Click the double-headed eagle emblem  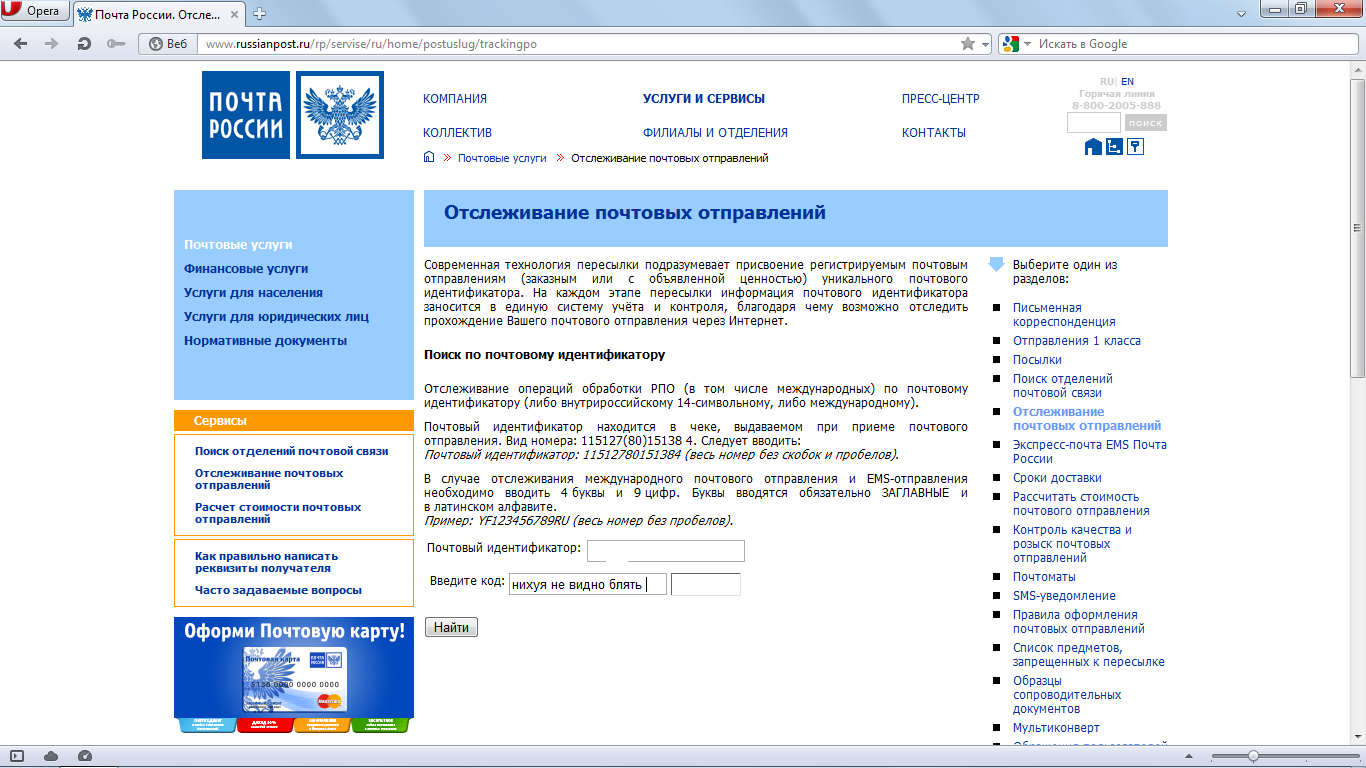(340, 115)
